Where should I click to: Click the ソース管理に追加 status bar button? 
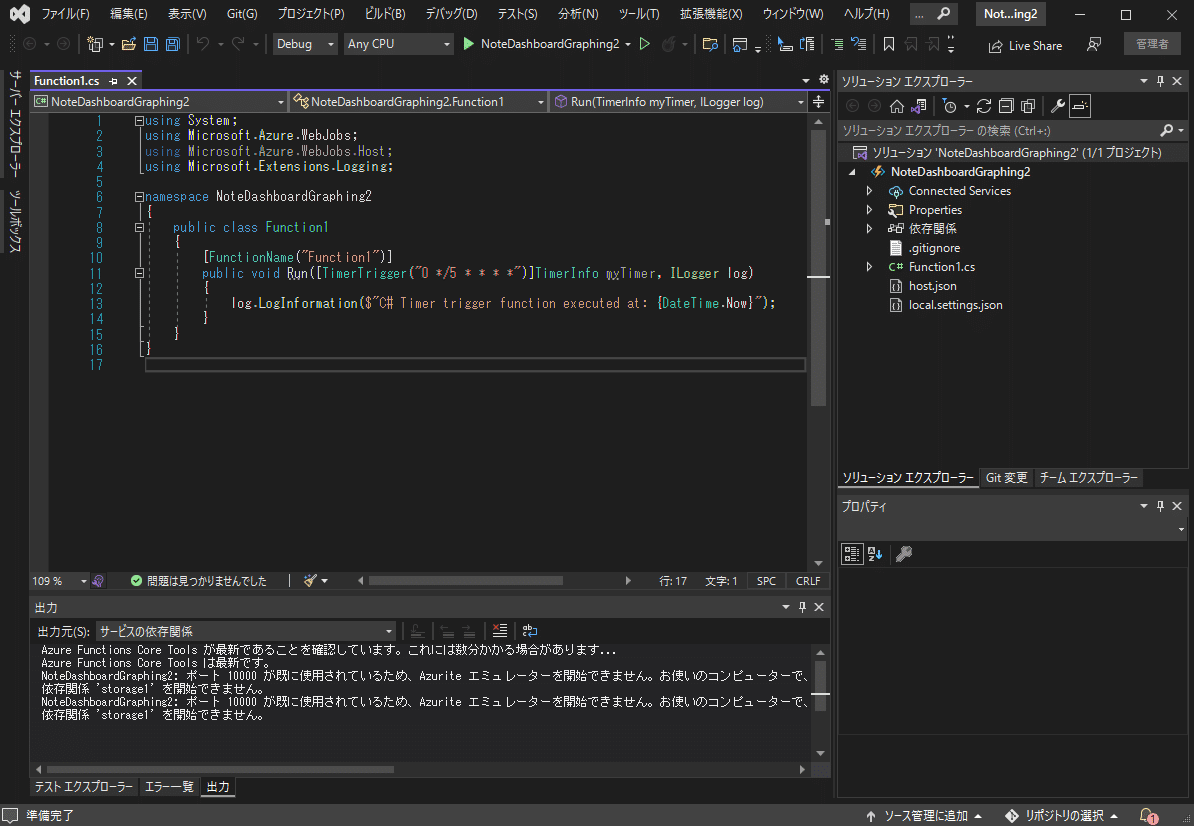tap(924, 816)
